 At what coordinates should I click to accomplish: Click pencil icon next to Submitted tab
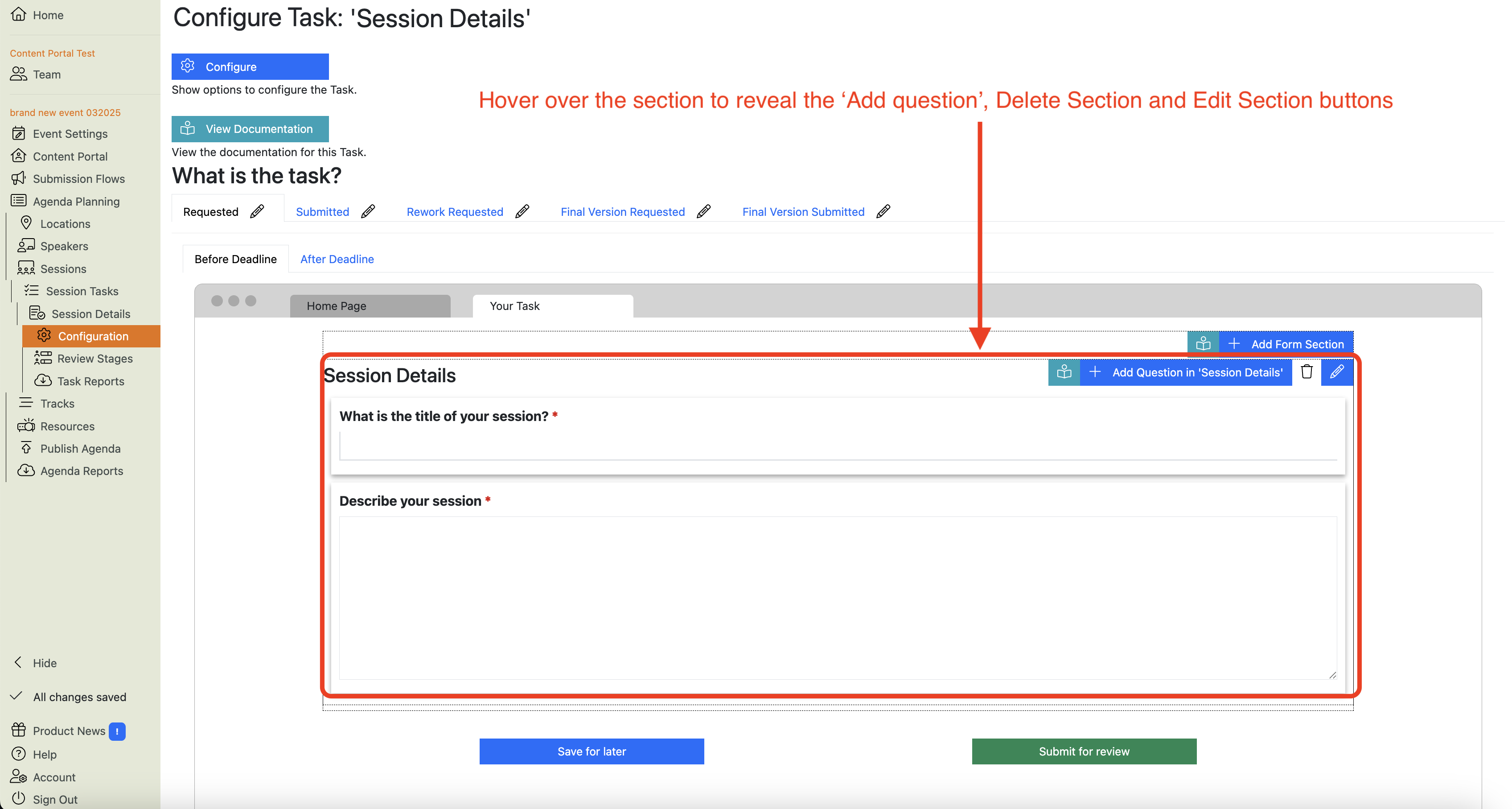[368, 211]
